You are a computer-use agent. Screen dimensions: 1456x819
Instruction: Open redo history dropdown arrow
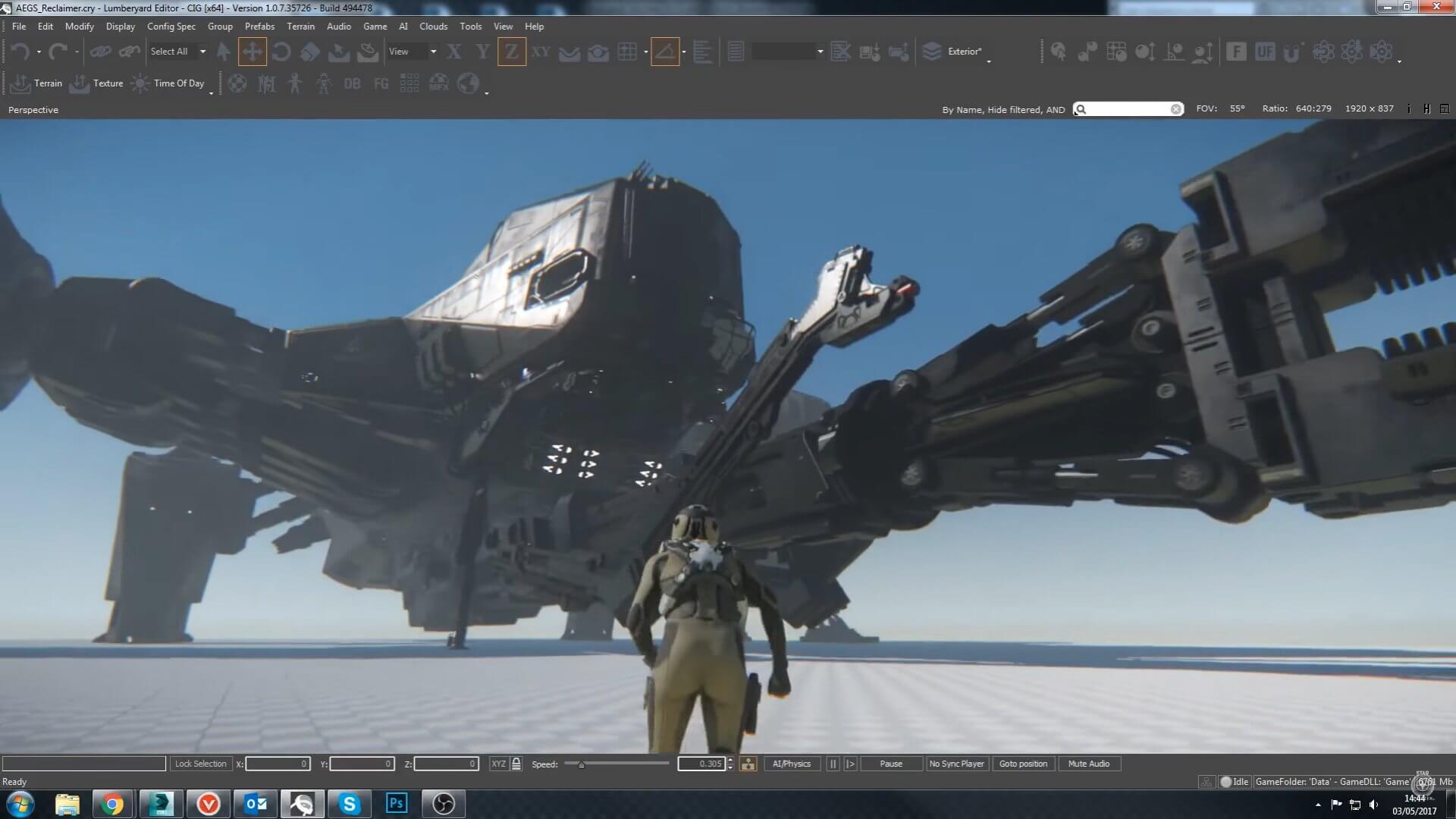click(x=77, y=52)
